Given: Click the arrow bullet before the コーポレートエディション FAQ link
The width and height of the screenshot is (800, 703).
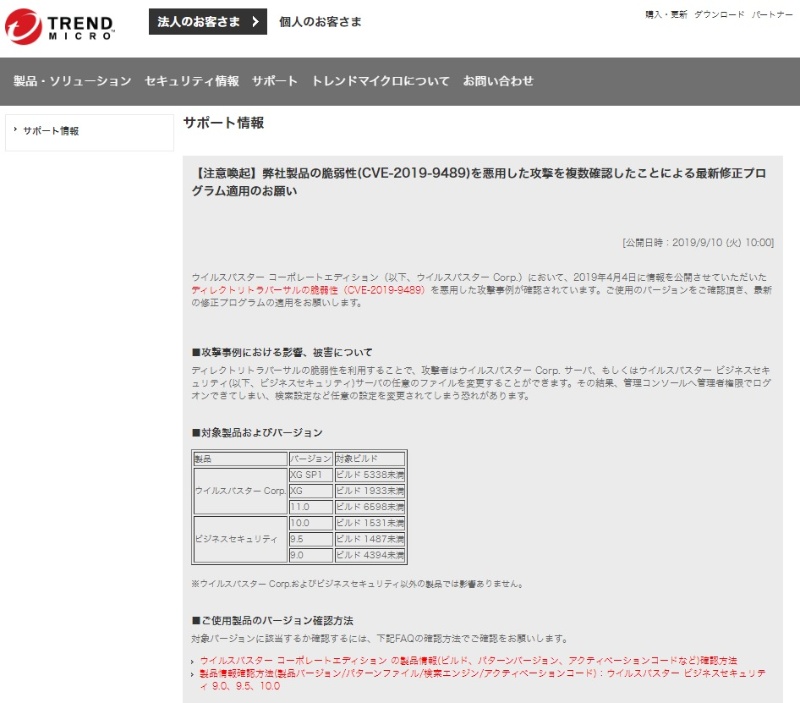Looking at the screenshot, I should pos(192,661).
